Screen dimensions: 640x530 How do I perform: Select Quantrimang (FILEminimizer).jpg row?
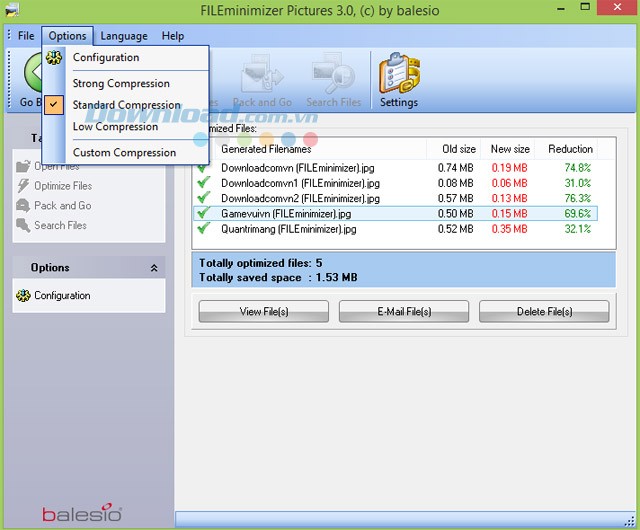pos(395,229)
